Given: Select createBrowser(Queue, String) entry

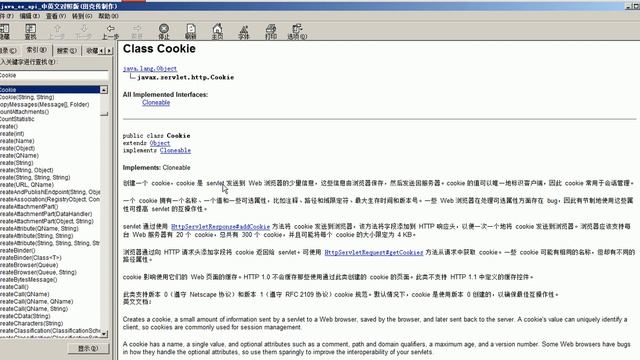Looking at the screenshot, I should (x=38, y=272).
